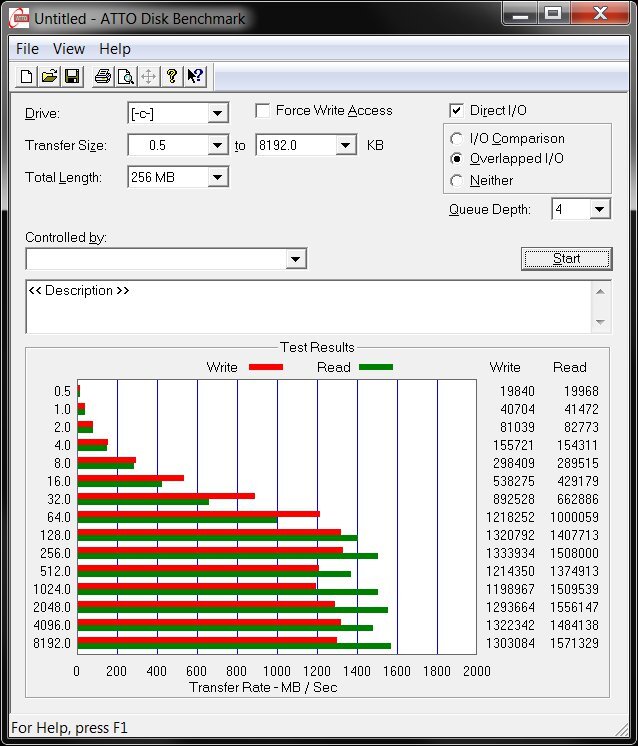This screenshot has height=746, width=638.
Task: Click the New file toolbar icon
Action: 27,76
